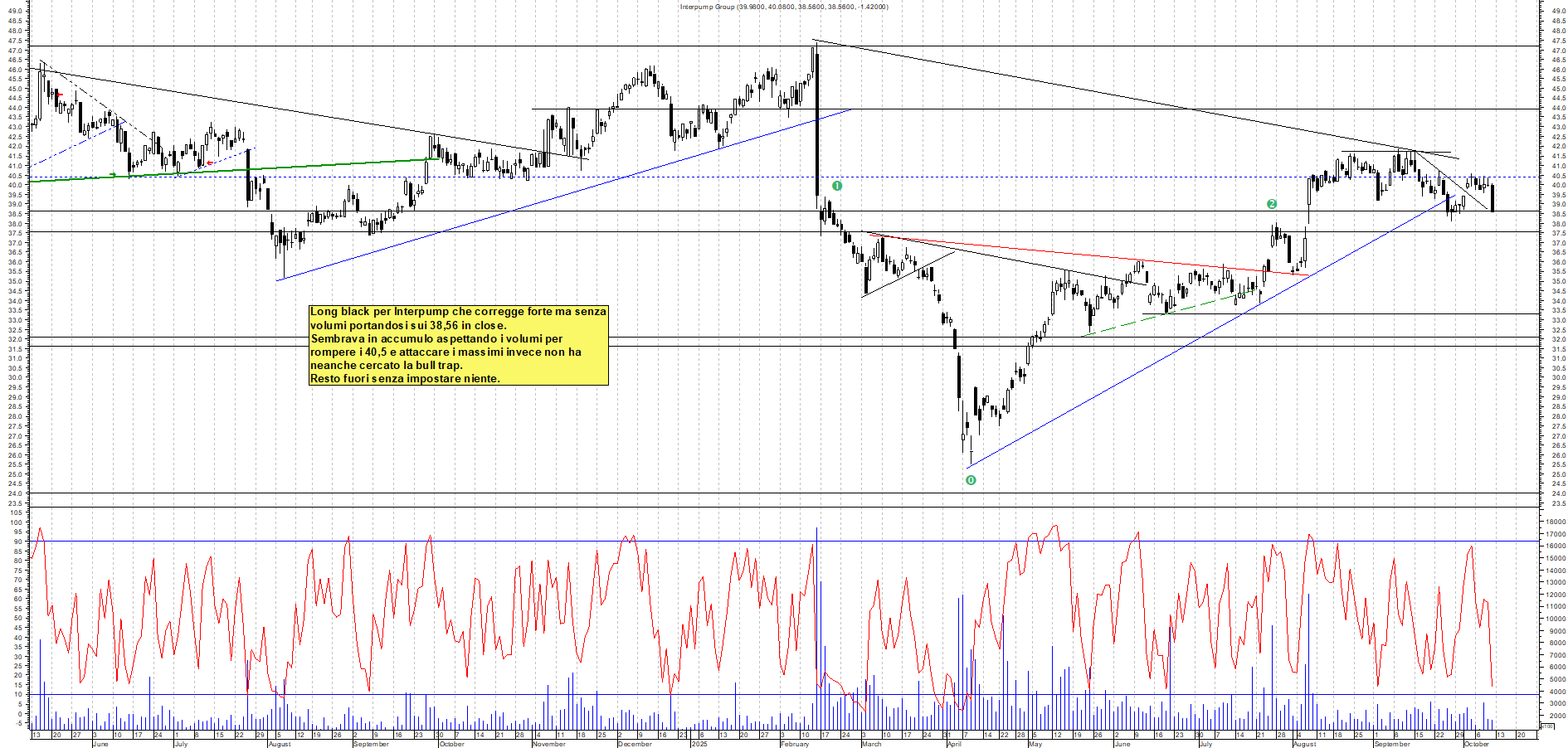Select the green circle marker labeled 0

click(971, 480)
